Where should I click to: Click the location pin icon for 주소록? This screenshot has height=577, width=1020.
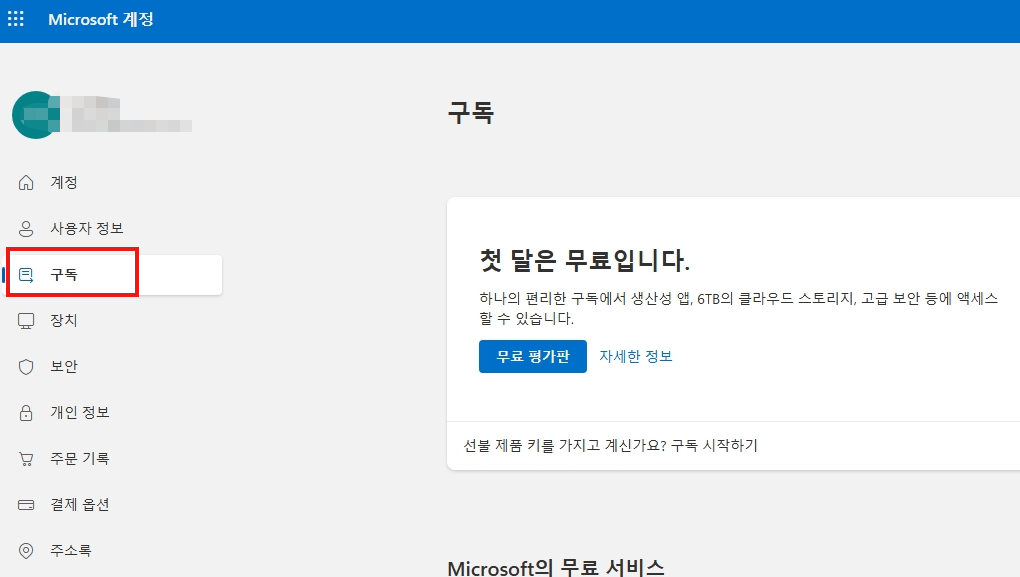tap(26, 551)
